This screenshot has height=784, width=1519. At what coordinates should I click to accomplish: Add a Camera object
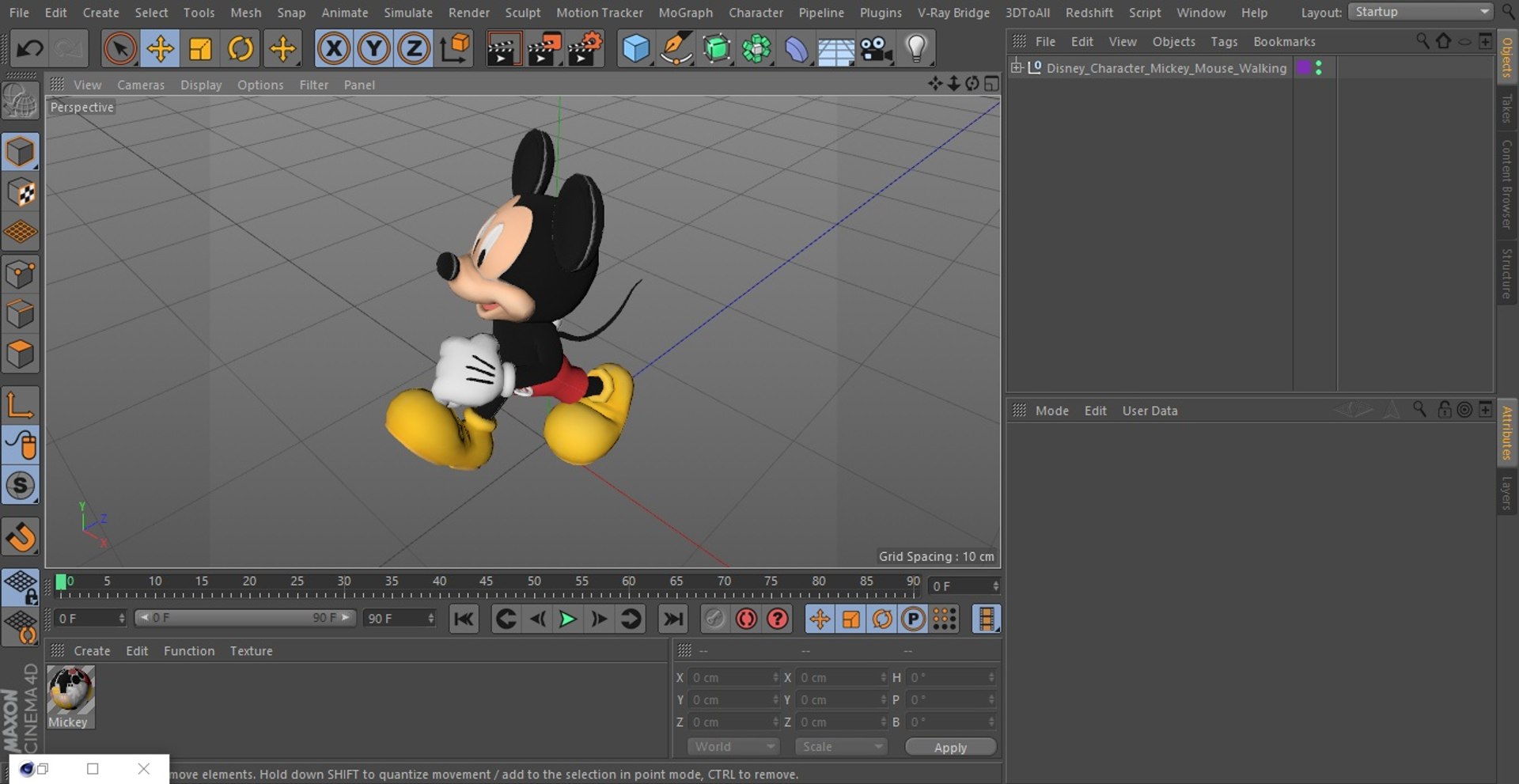tap(877, 49)
